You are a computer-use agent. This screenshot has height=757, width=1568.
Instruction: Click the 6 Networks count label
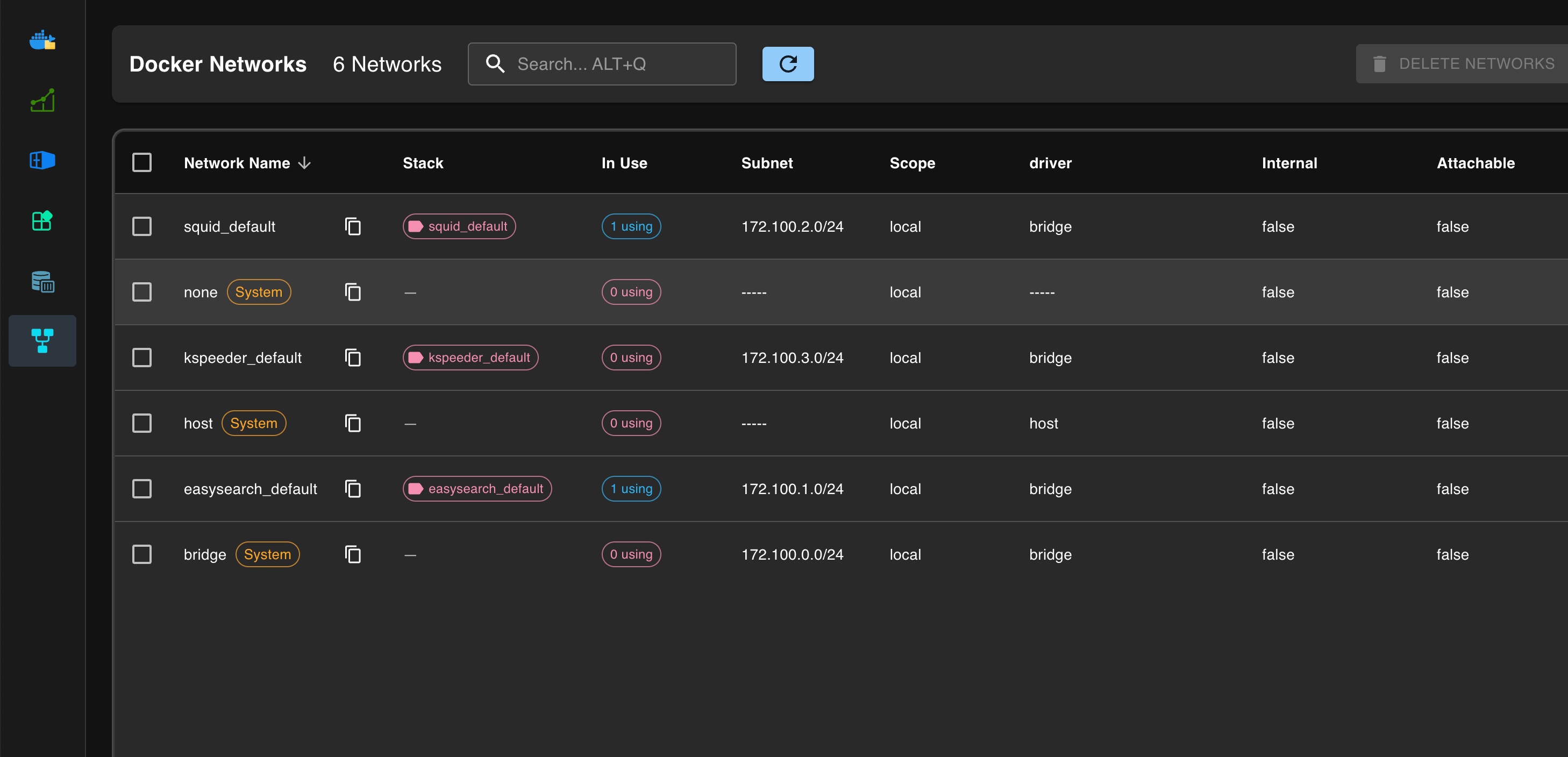387,64
